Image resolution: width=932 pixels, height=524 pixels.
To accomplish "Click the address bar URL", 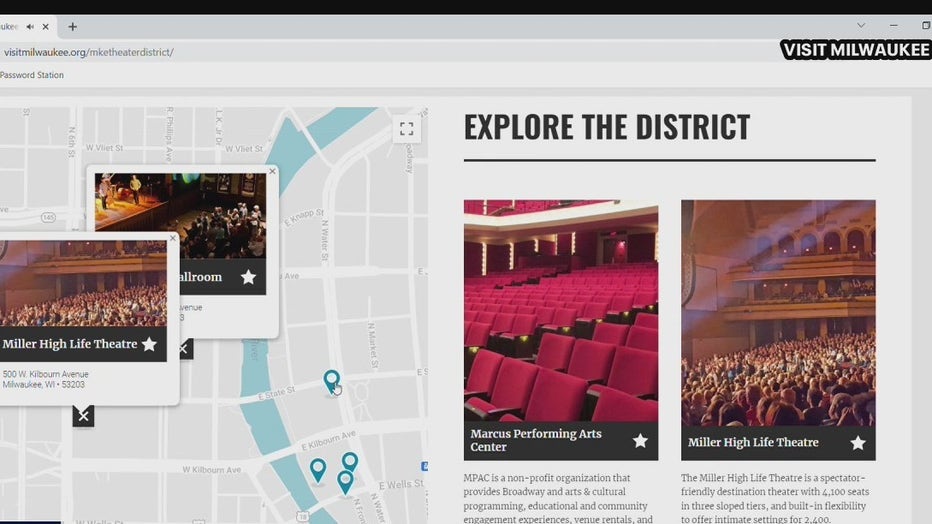I will pos(89,52).
